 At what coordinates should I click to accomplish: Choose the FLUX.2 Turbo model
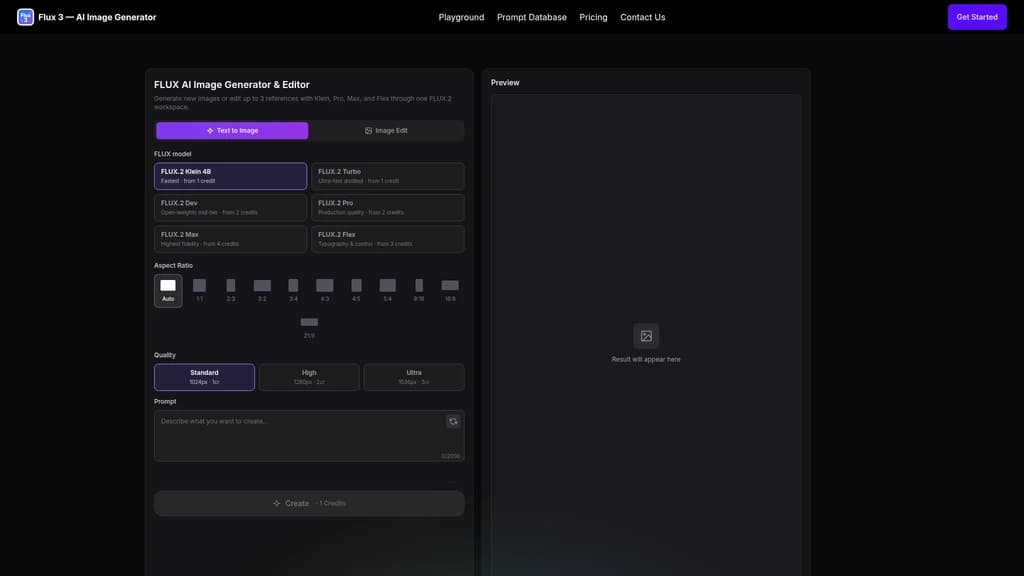(x=388, y=176)
